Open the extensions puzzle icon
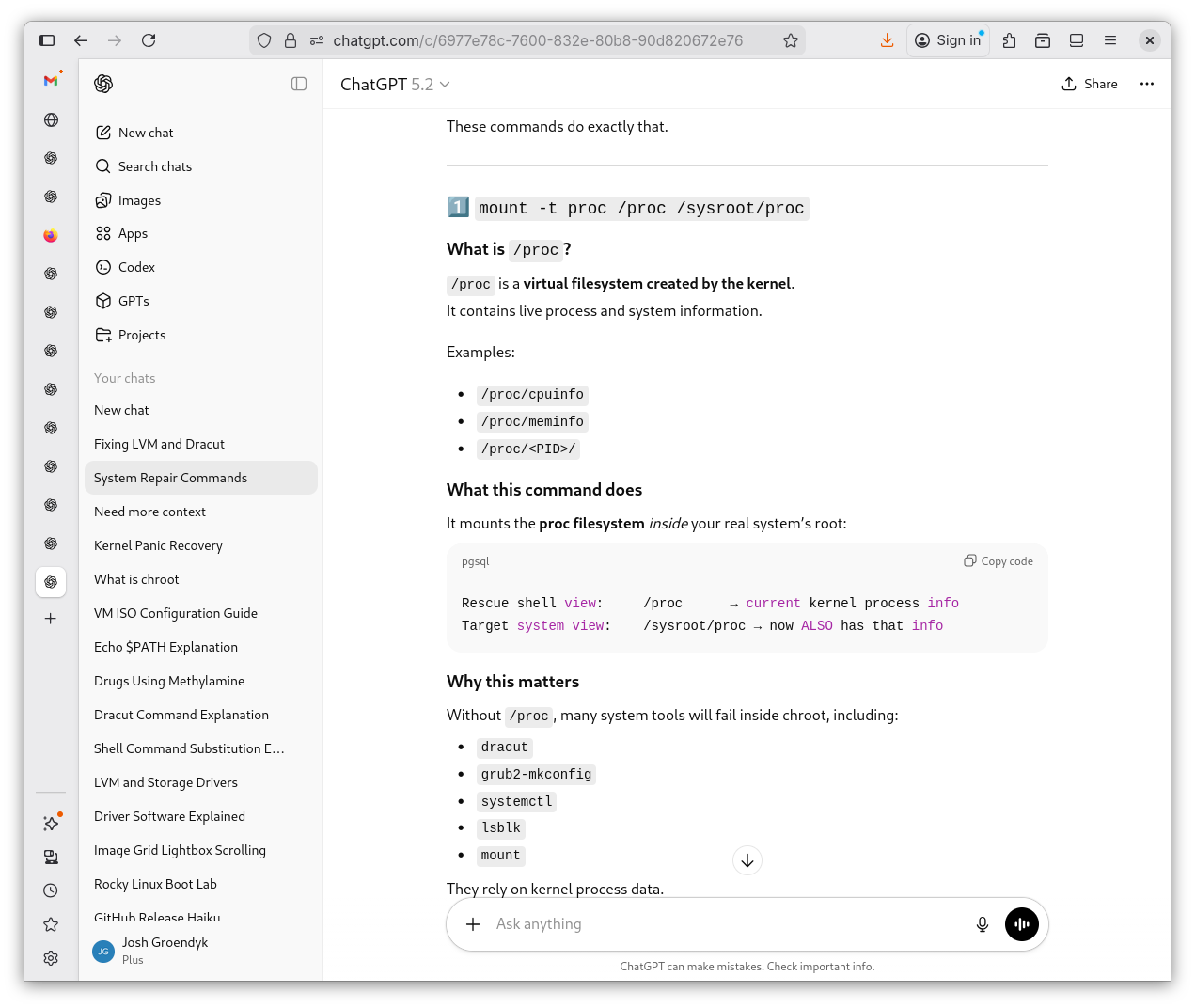 [1009, 40]
